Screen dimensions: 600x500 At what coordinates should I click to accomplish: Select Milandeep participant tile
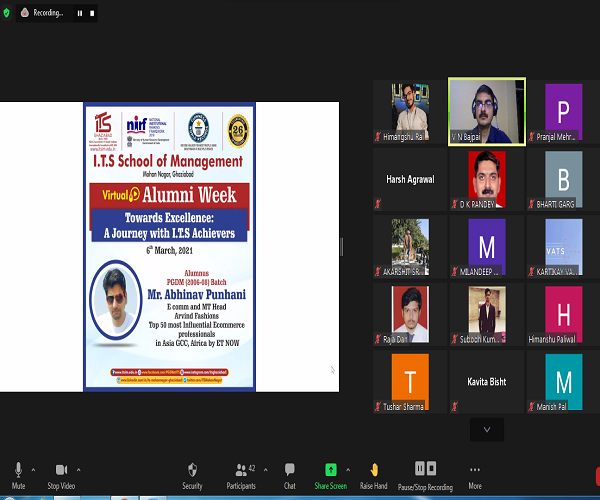(487, 247)
